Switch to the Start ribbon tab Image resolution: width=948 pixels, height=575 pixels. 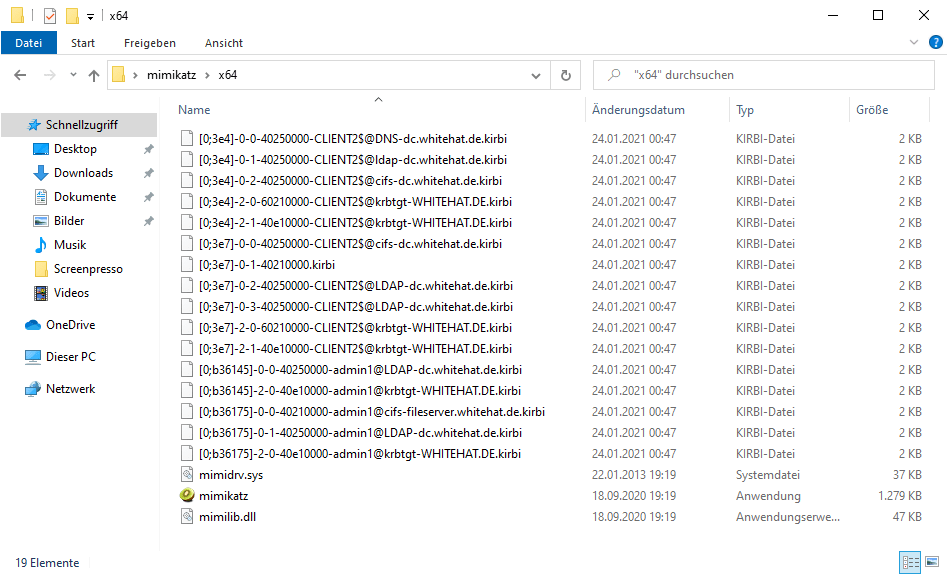point(83,43)
